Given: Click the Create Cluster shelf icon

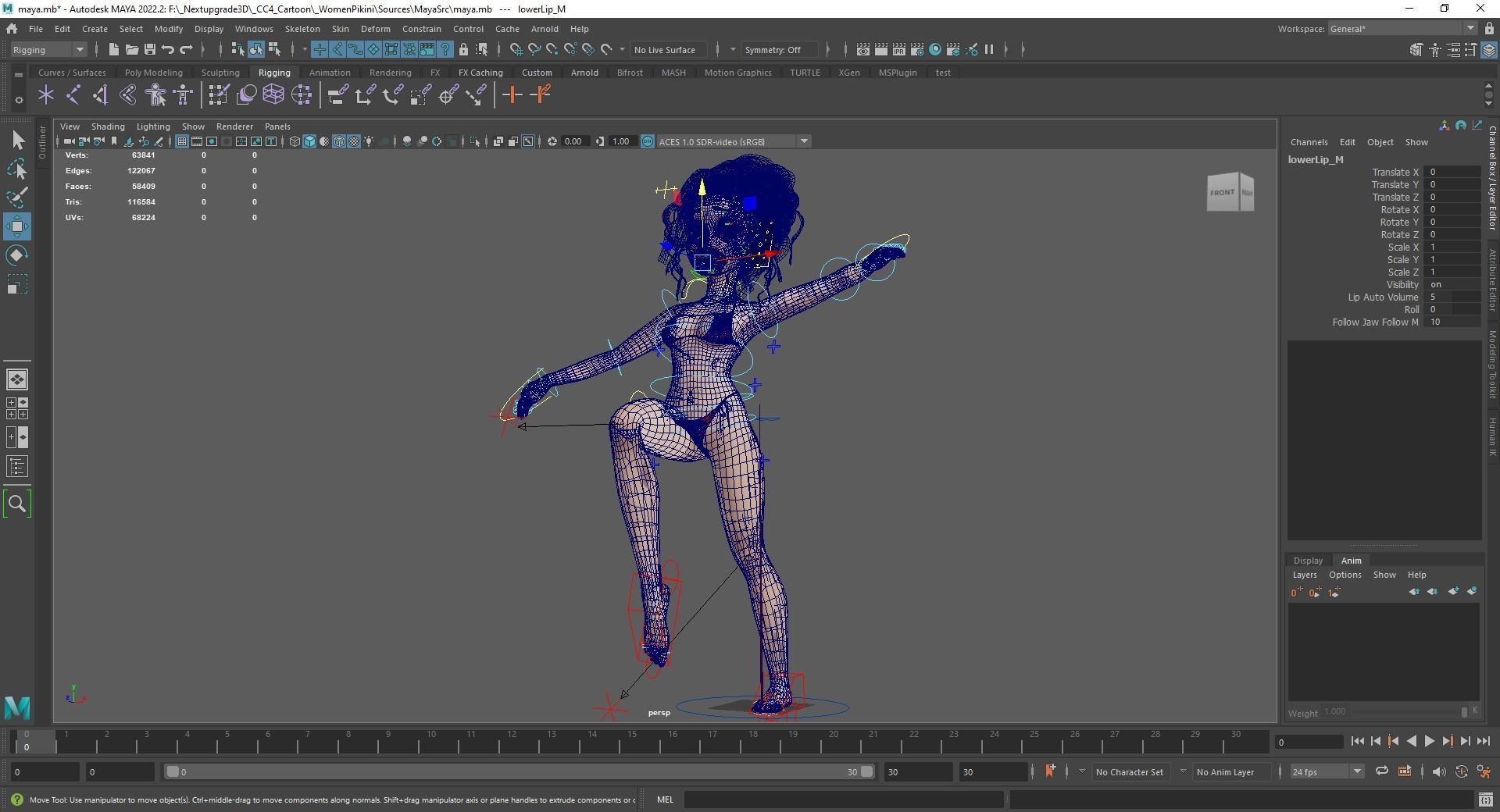Looking at the screenshot, I should point(301,95).
